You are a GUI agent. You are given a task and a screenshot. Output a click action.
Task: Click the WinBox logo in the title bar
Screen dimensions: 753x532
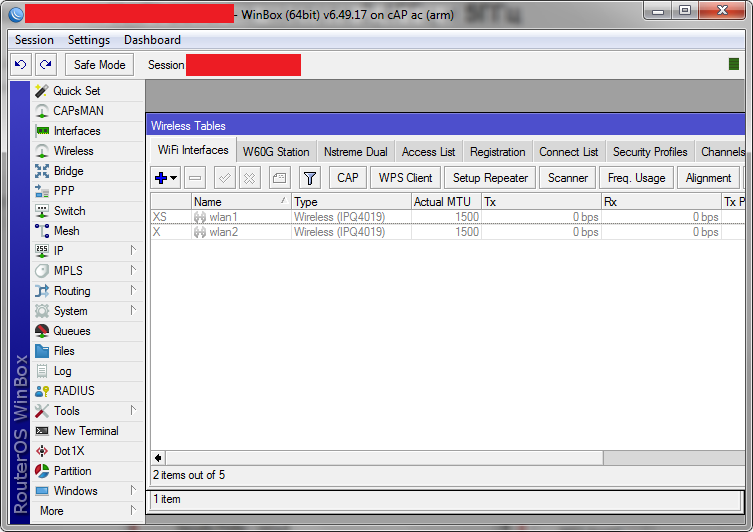(x=16, y=14)
